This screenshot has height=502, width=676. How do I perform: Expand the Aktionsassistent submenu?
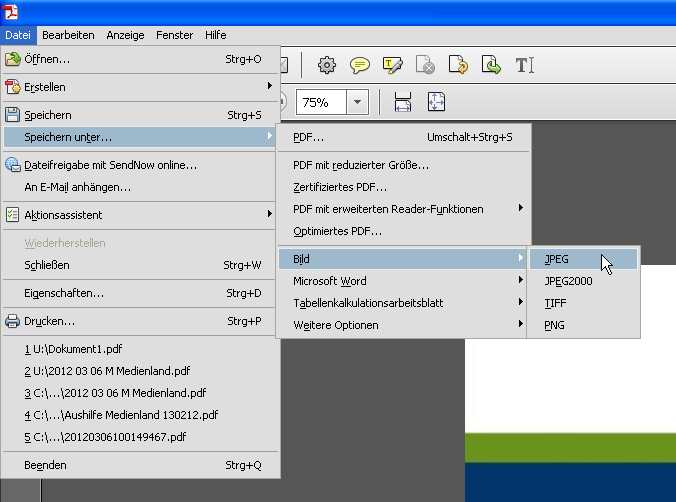(140, 214)
